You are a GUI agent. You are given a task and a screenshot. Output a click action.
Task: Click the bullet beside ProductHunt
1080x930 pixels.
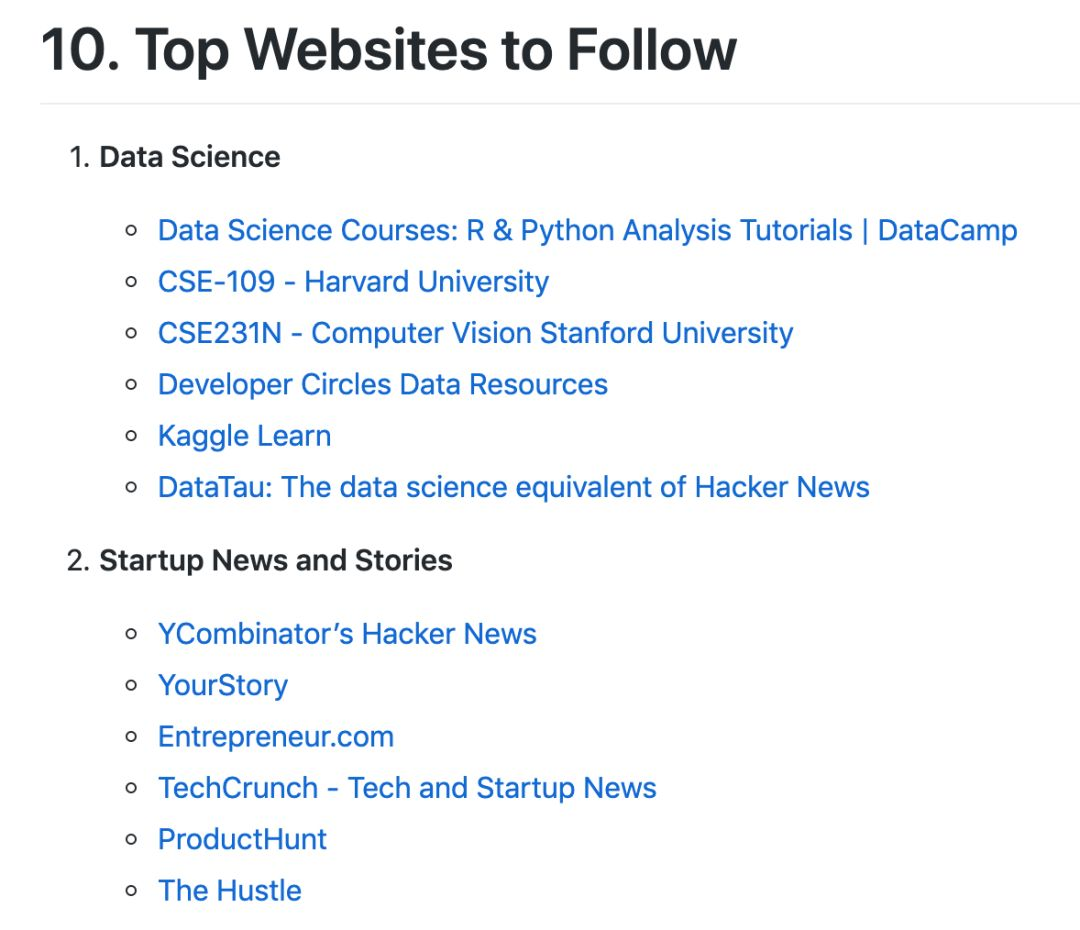coord(132,839)
